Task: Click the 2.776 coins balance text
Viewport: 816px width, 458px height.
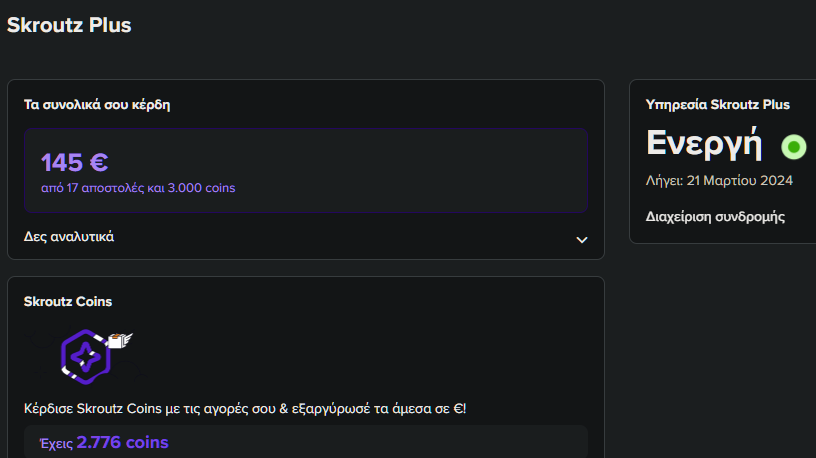Action: pyautogui.click(x=122, y=442)
